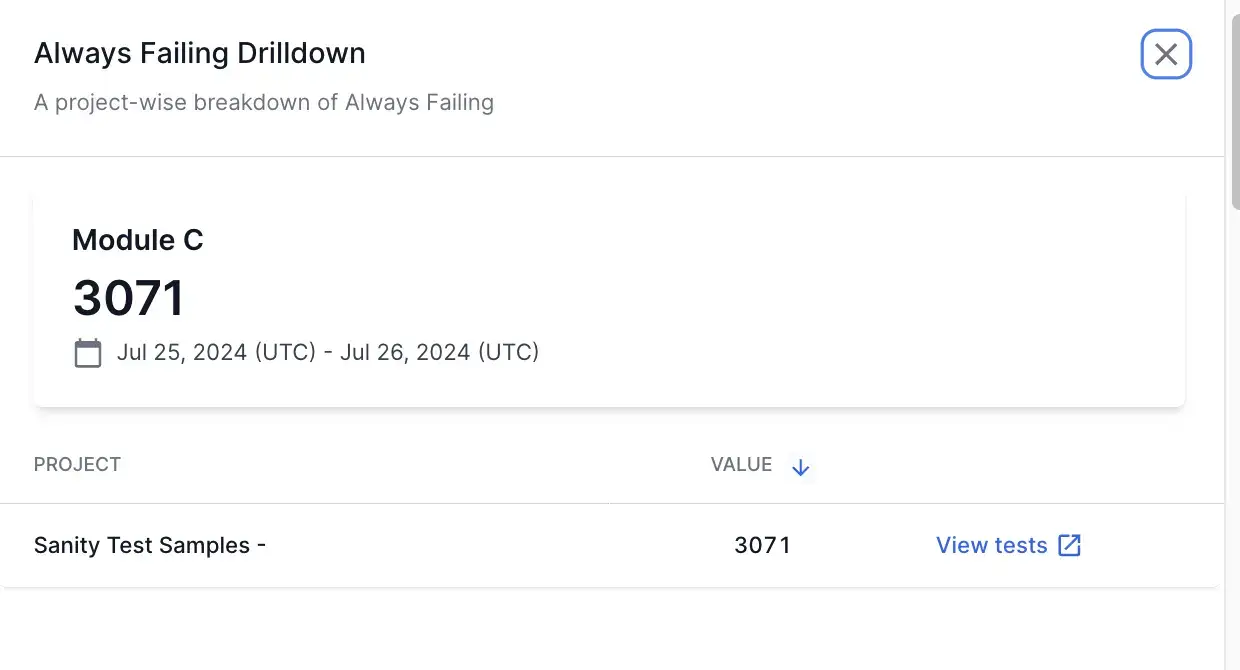Click the PROJECT column header
This screenshot has width=1240, height=670.
[x=77, y=465]
